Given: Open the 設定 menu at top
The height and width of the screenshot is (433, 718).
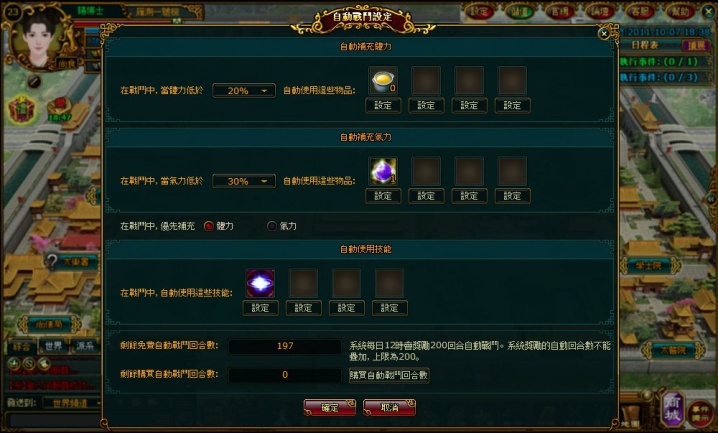Looking at the screenshot, I should (x=479, y=12).
